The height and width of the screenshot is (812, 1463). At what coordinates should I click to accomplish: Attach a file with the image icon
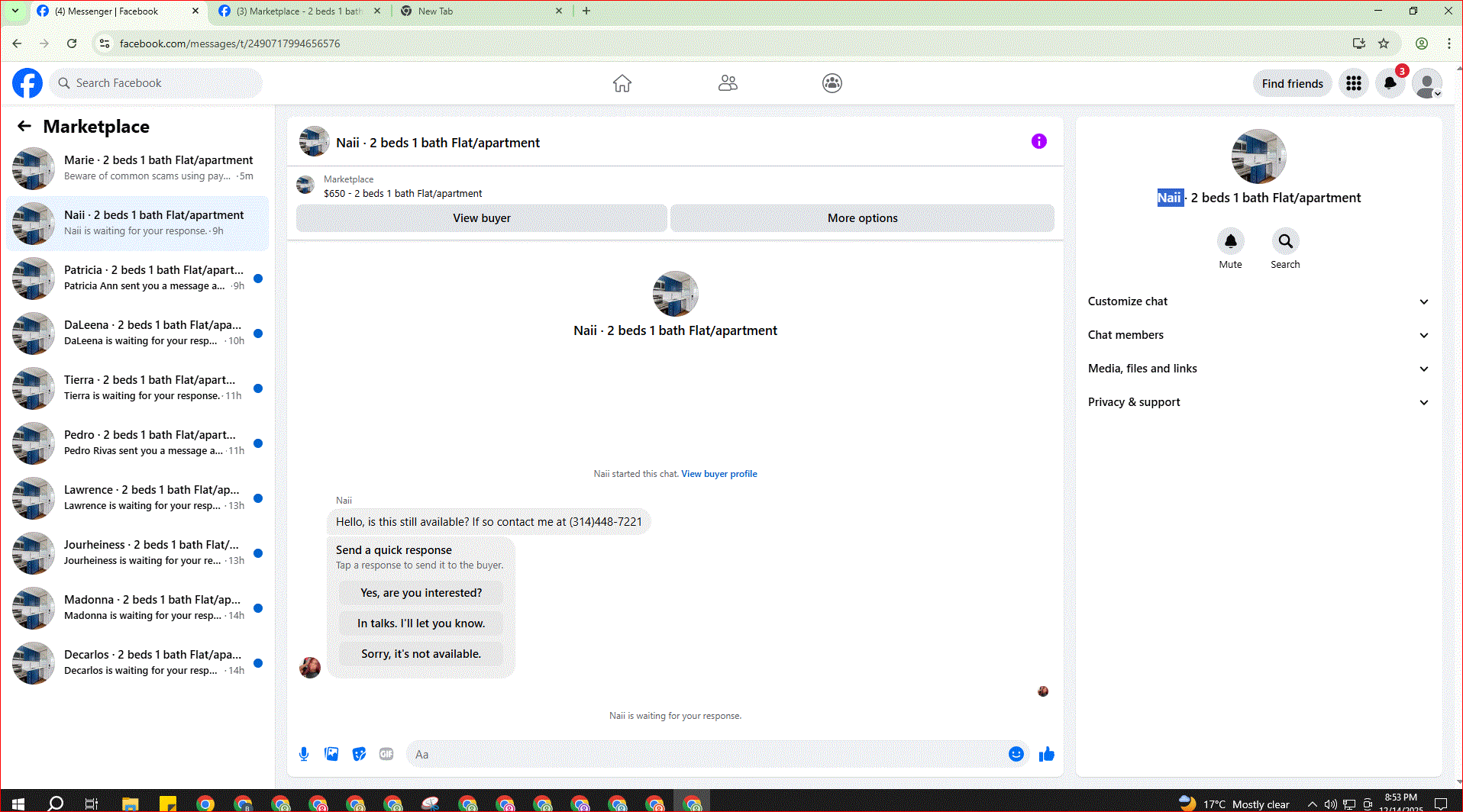click(331, 754)
